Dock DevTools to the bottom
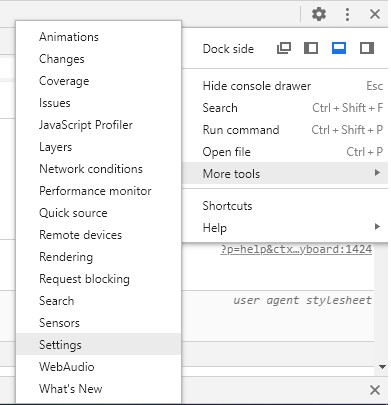This screenshot has width=391, height=405. tap(339, 48)
